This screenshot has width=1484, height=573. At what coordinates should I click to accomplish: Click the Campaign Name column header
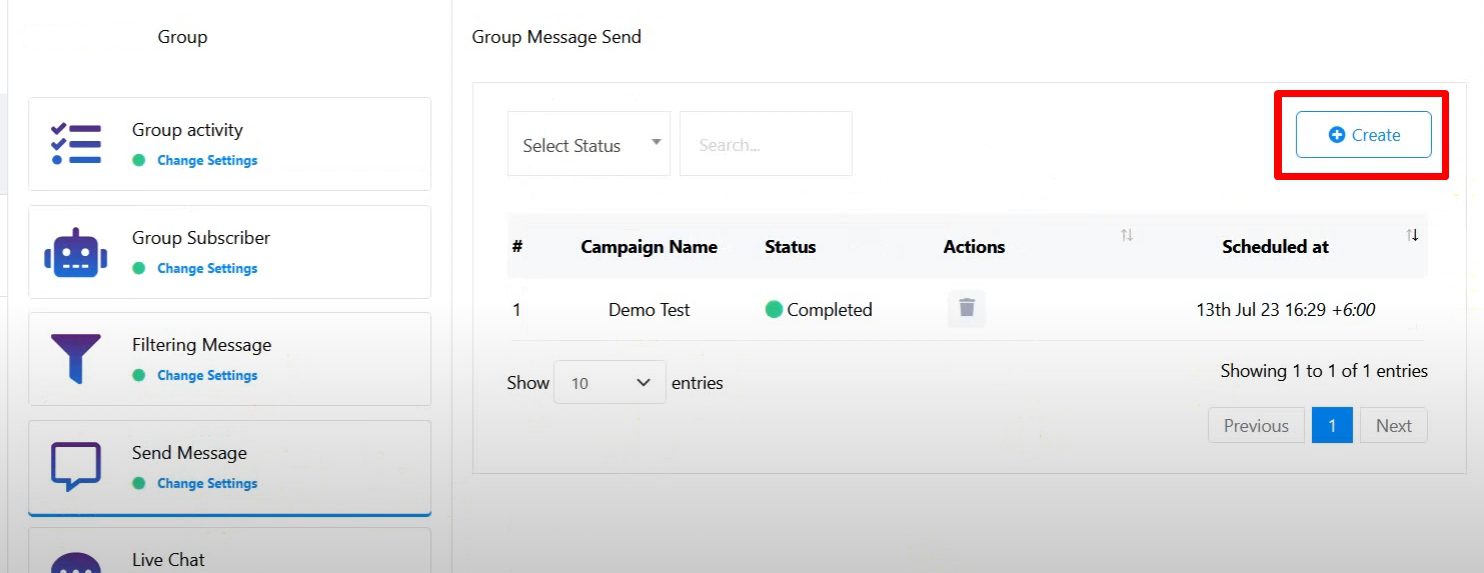coord(649,247)
